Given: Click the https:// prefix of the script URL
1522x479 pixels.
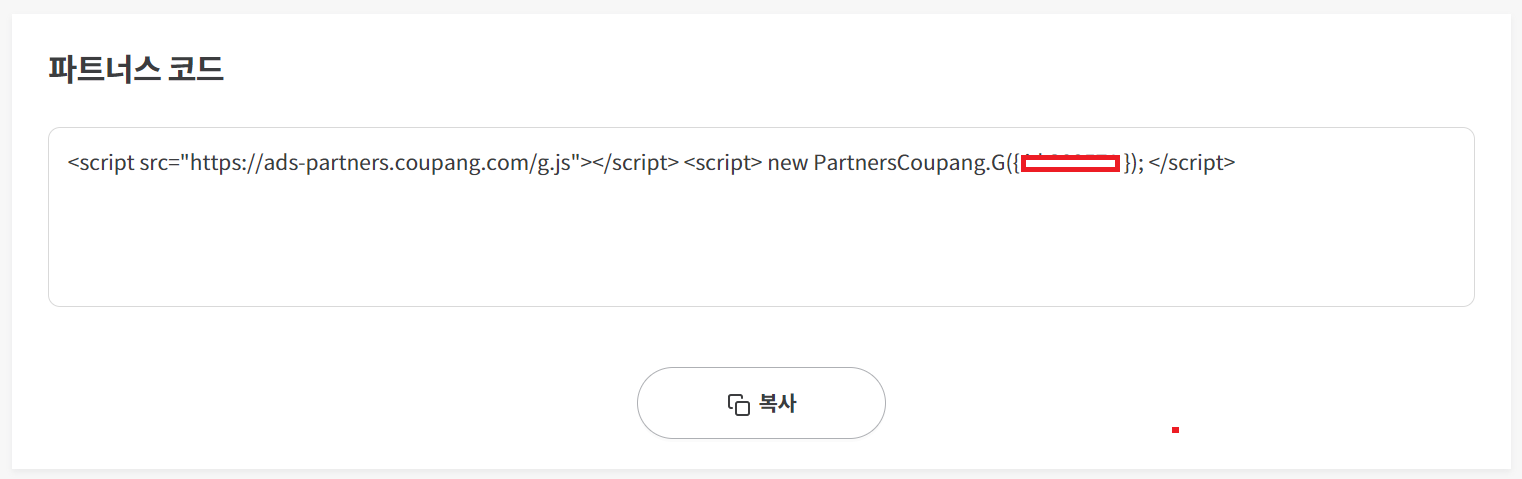Looking at the screenshot, I should 220,163.
